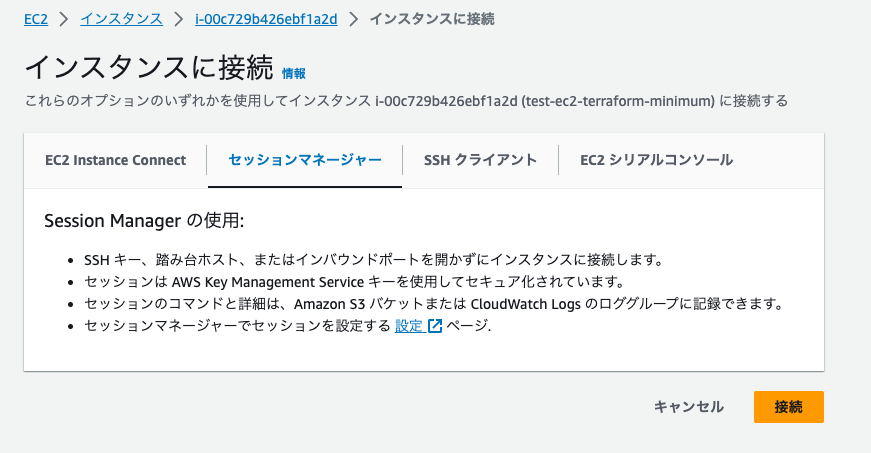Select the セッションマネージャー tab
This screenshot has width=871, height=453.
coord(305,160)
